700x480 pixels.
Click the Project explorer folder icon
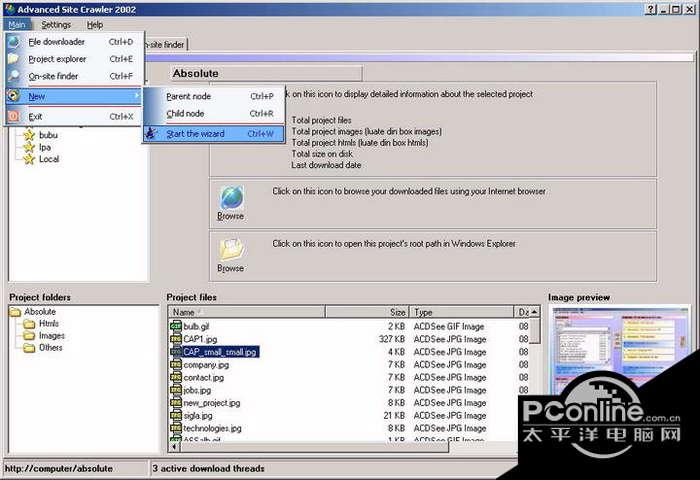pyautogui.click(x=14, y=59)
